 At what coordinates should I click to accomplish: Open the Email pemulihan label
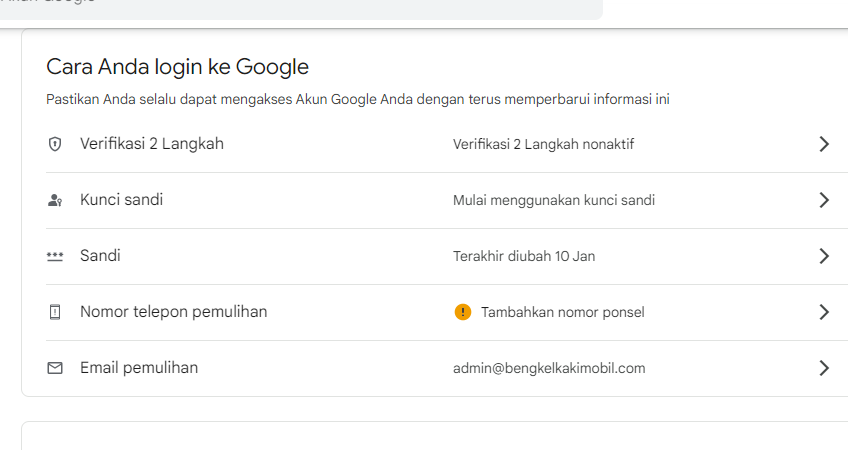(x=139, y=368)
